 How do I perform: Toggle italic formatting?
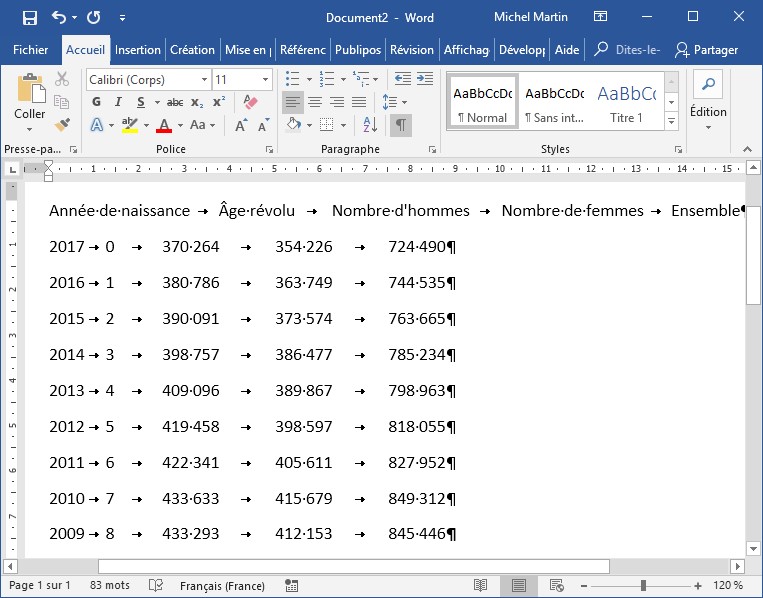pos(117,102)
